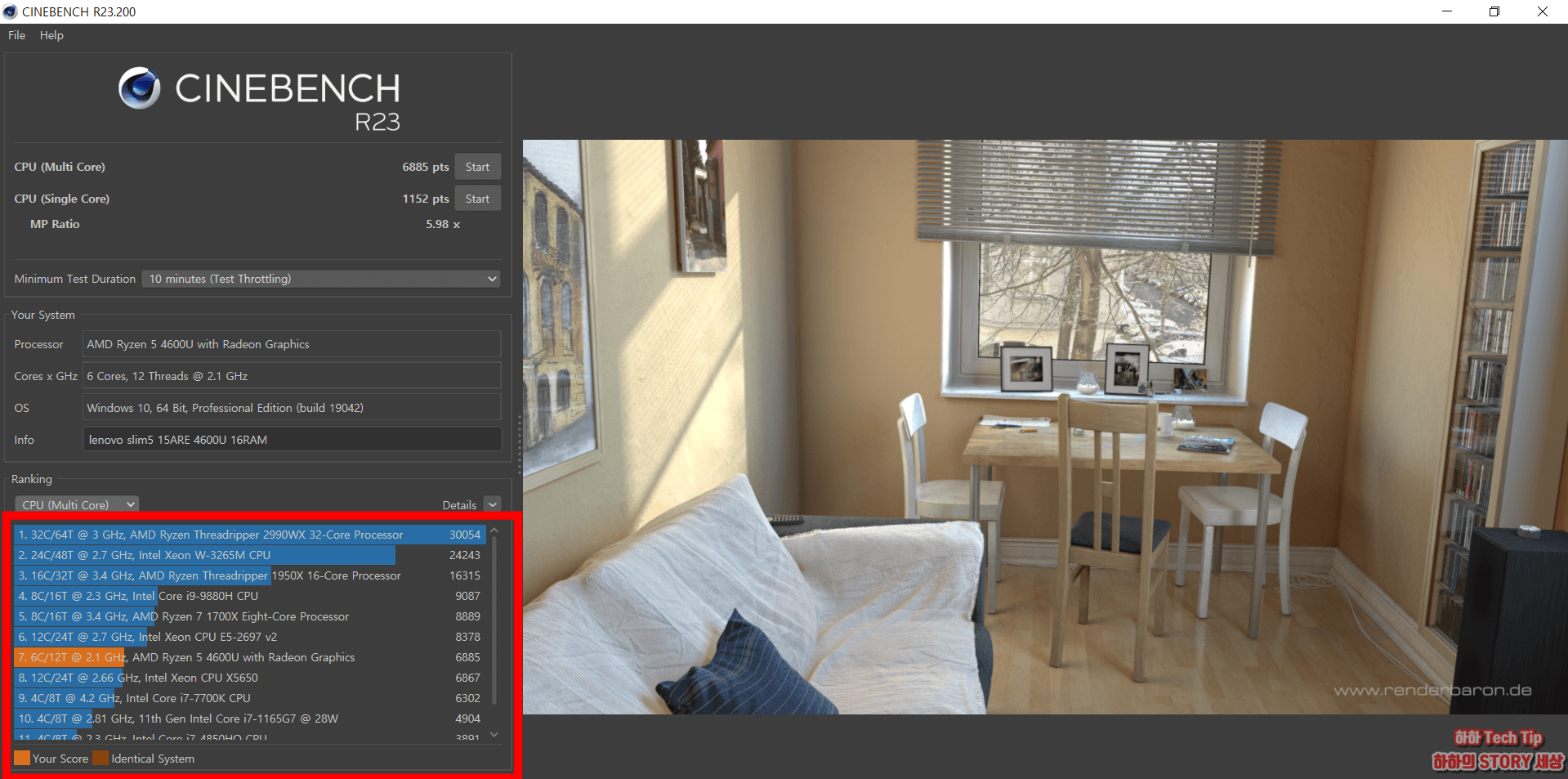Click the Cinebench title bar app icon
This screenshot has width=1568, height=779.
[x=10, y=11]
